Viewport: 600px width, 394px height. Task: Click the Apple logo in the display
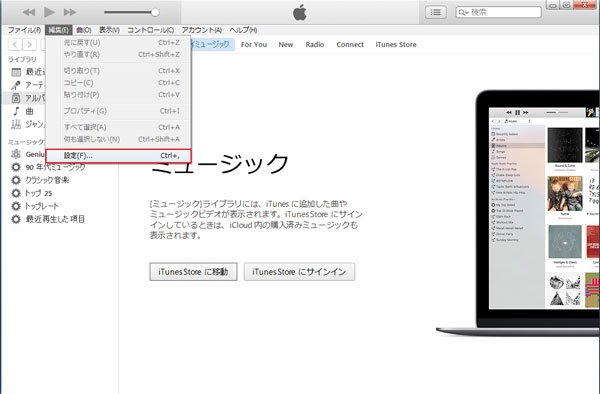(300, 13)
